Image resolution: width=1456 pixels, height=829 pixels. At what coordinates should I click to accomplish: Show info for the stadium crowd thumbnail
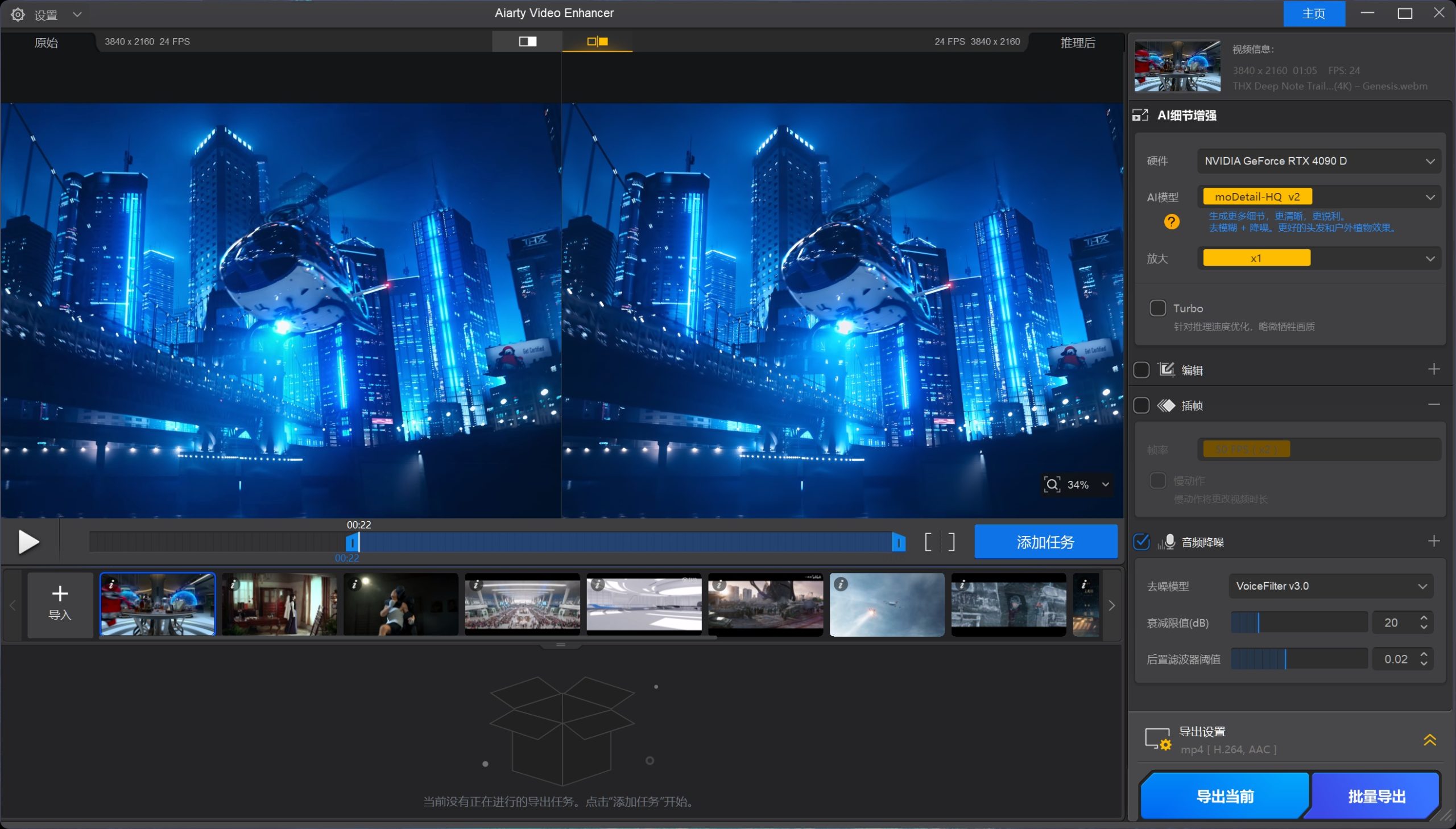coord(476,584)
